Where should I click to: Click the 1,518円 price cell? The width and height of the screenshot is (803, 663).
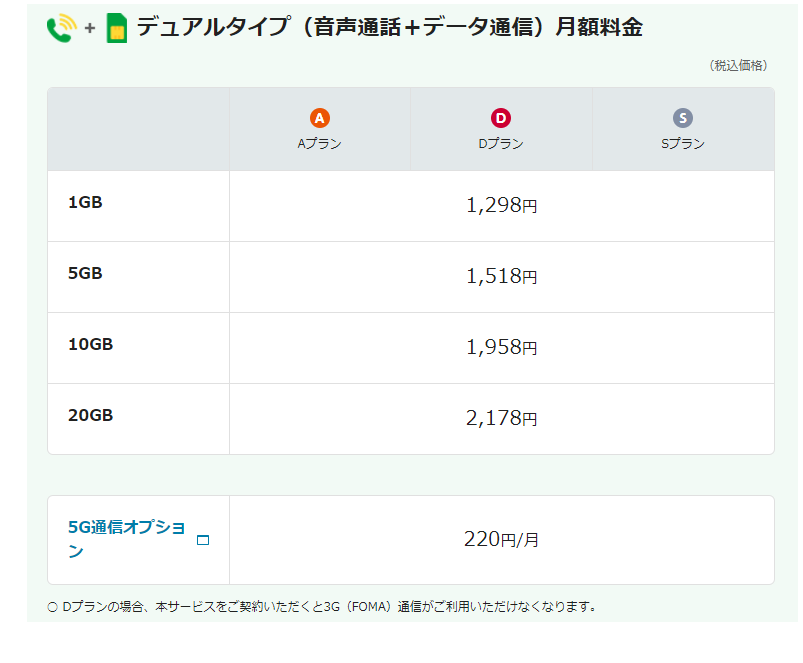point(501,277)
